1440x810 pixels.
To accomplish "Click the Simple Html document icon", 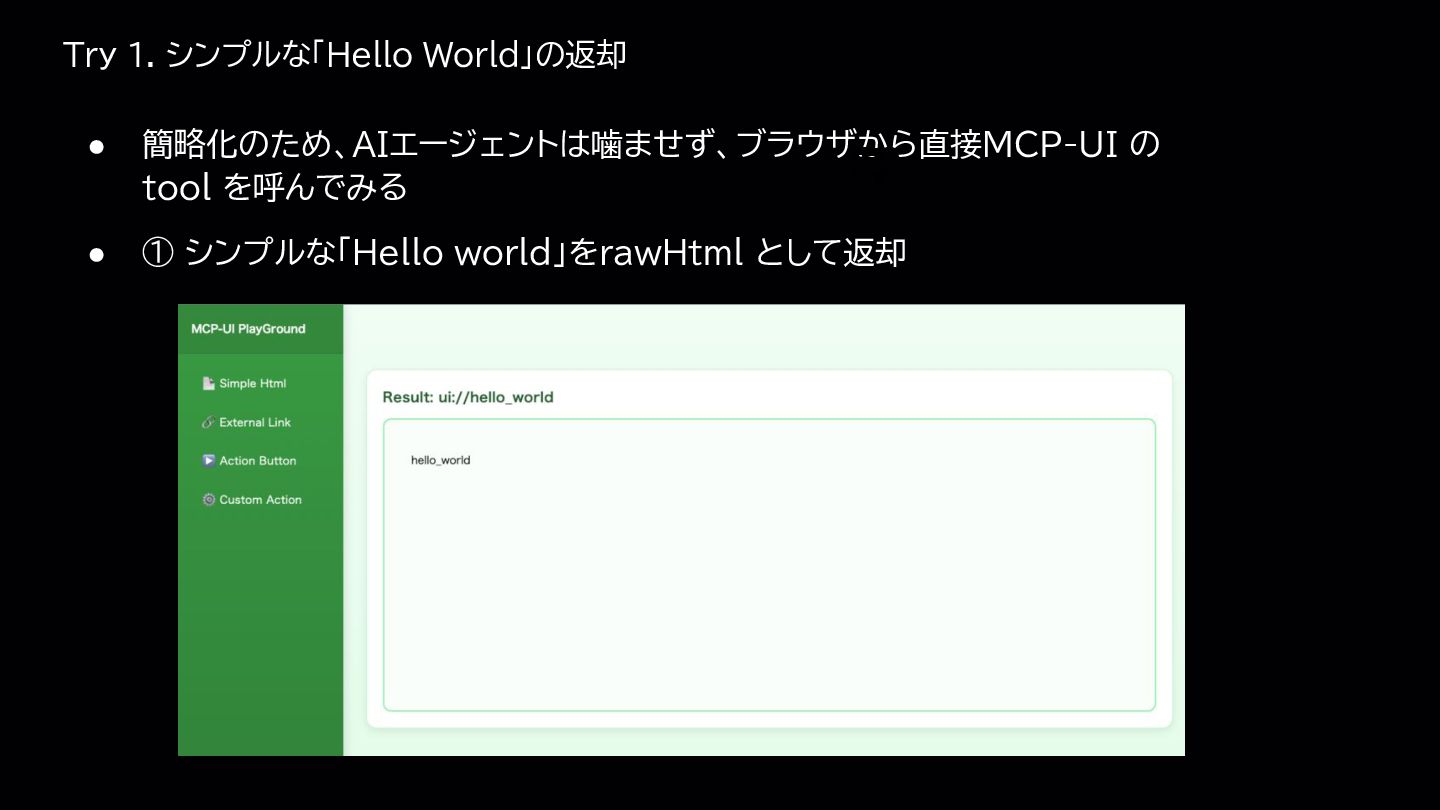I will coord(209,383).
